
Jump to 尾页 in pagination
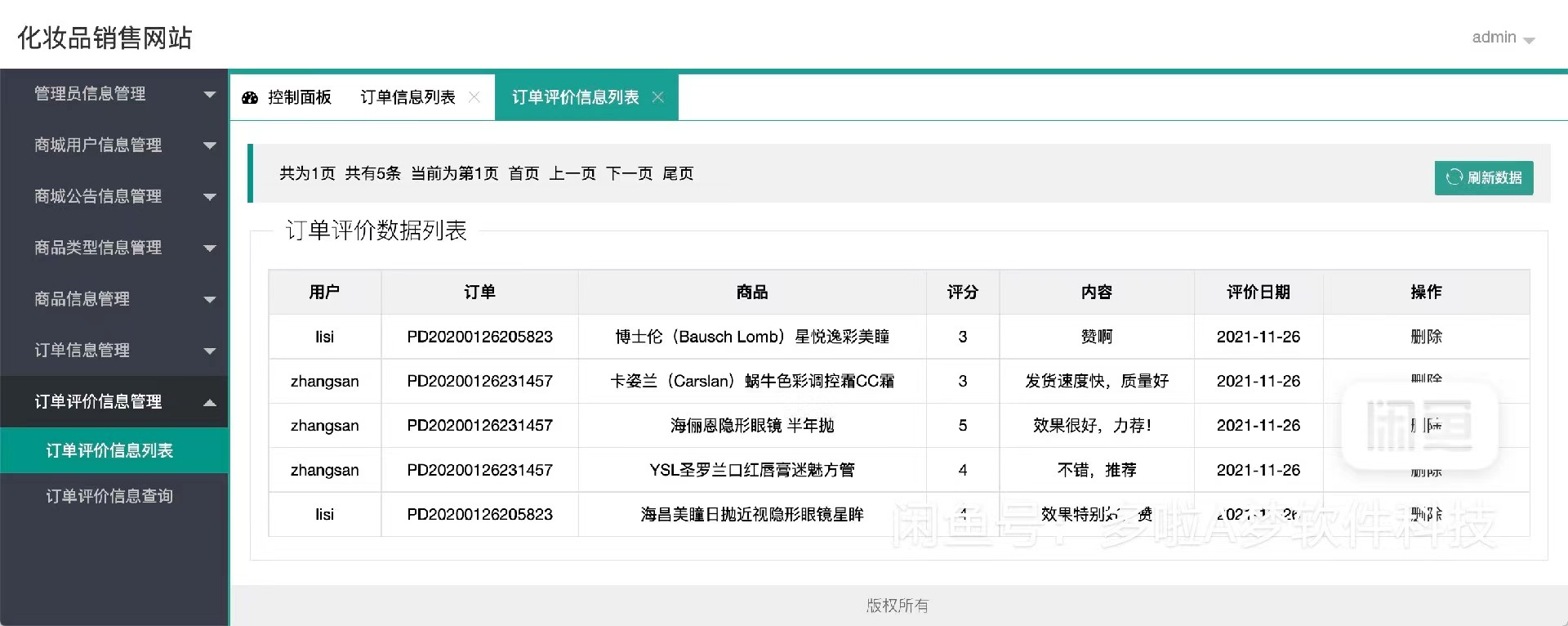pos(678,173)
